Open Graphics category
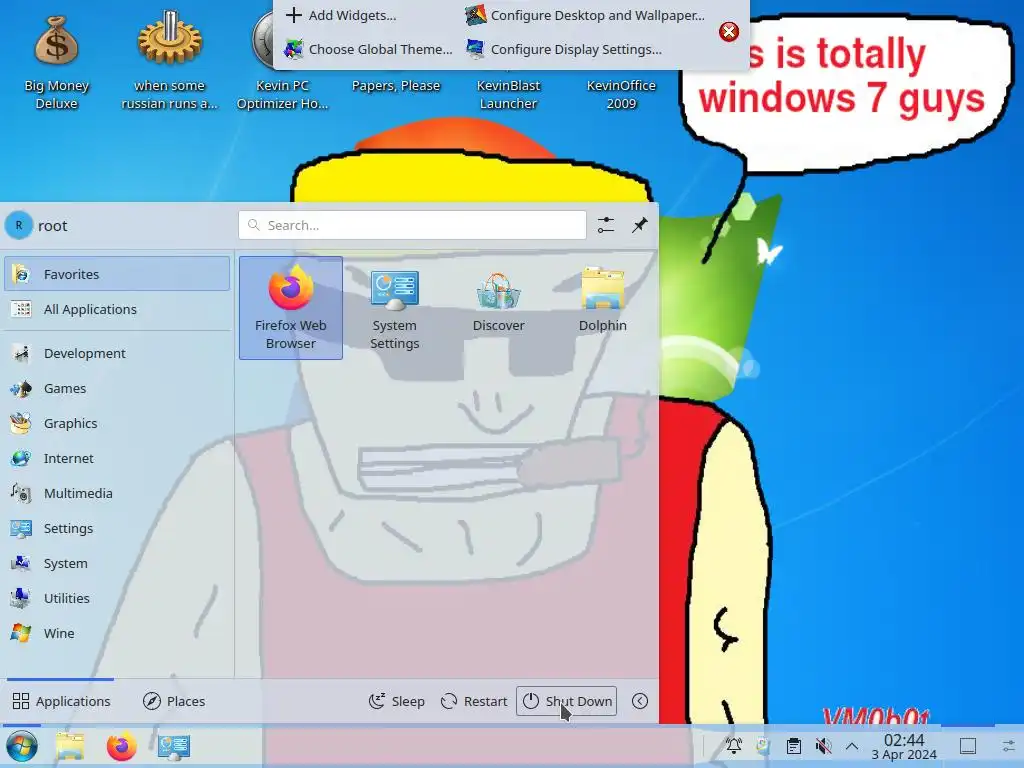The height and width of the screenshot is (768, 1024). [x=117, y=423]
